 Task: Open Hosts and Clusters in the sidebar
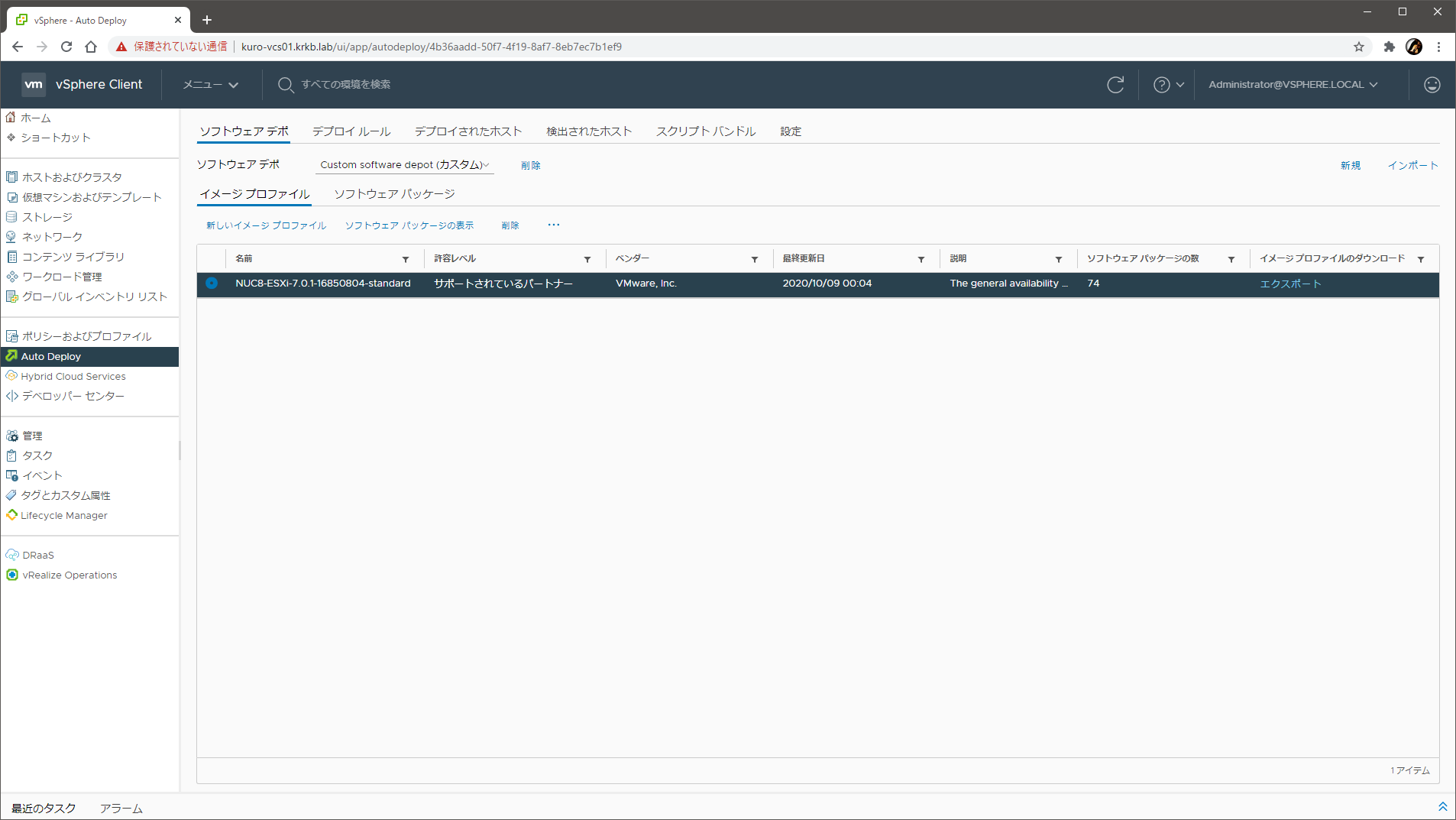72,177
